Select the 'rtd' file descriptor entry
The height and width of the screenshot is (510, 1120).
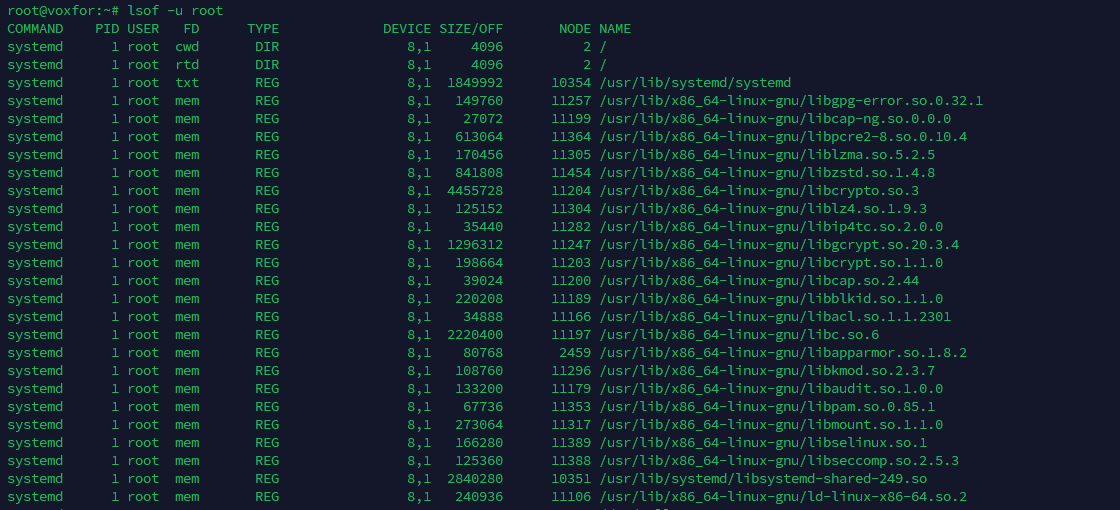[x=187, y=65]
